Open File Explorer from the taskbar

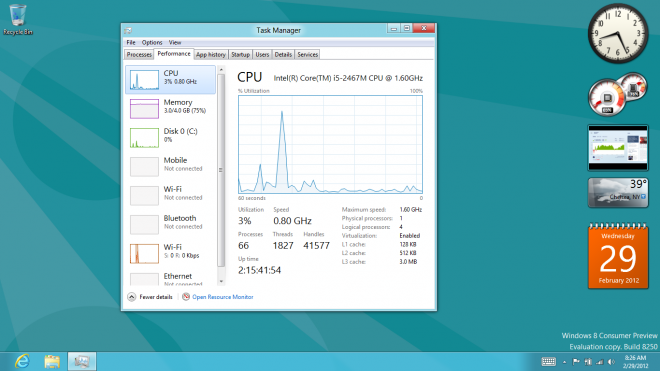click(x=52, y=361)
